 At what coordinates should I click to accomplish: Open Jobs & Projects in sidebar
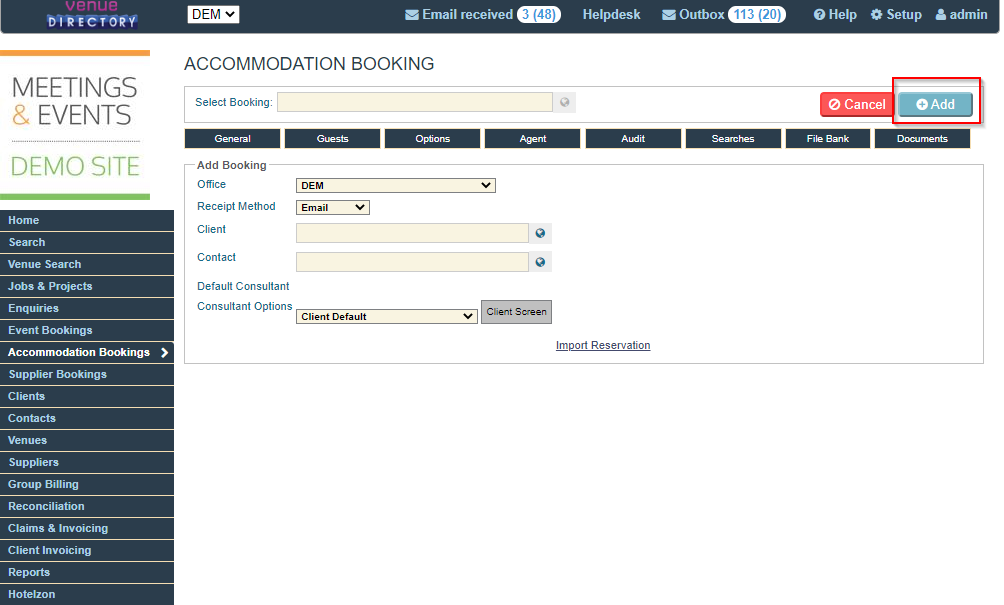(x=87, y=286)
